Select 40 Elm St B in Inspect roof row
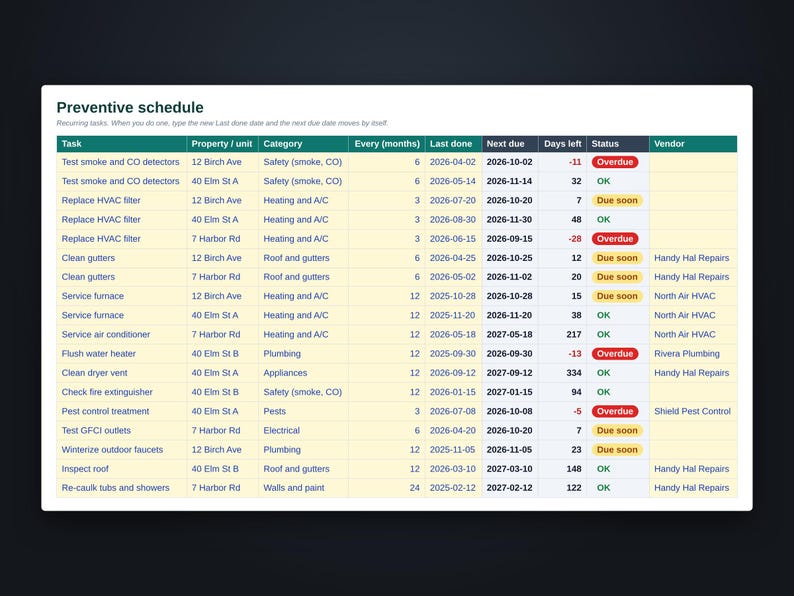The height and width of the screenshot is (596, 794). [x=222, y=469]
